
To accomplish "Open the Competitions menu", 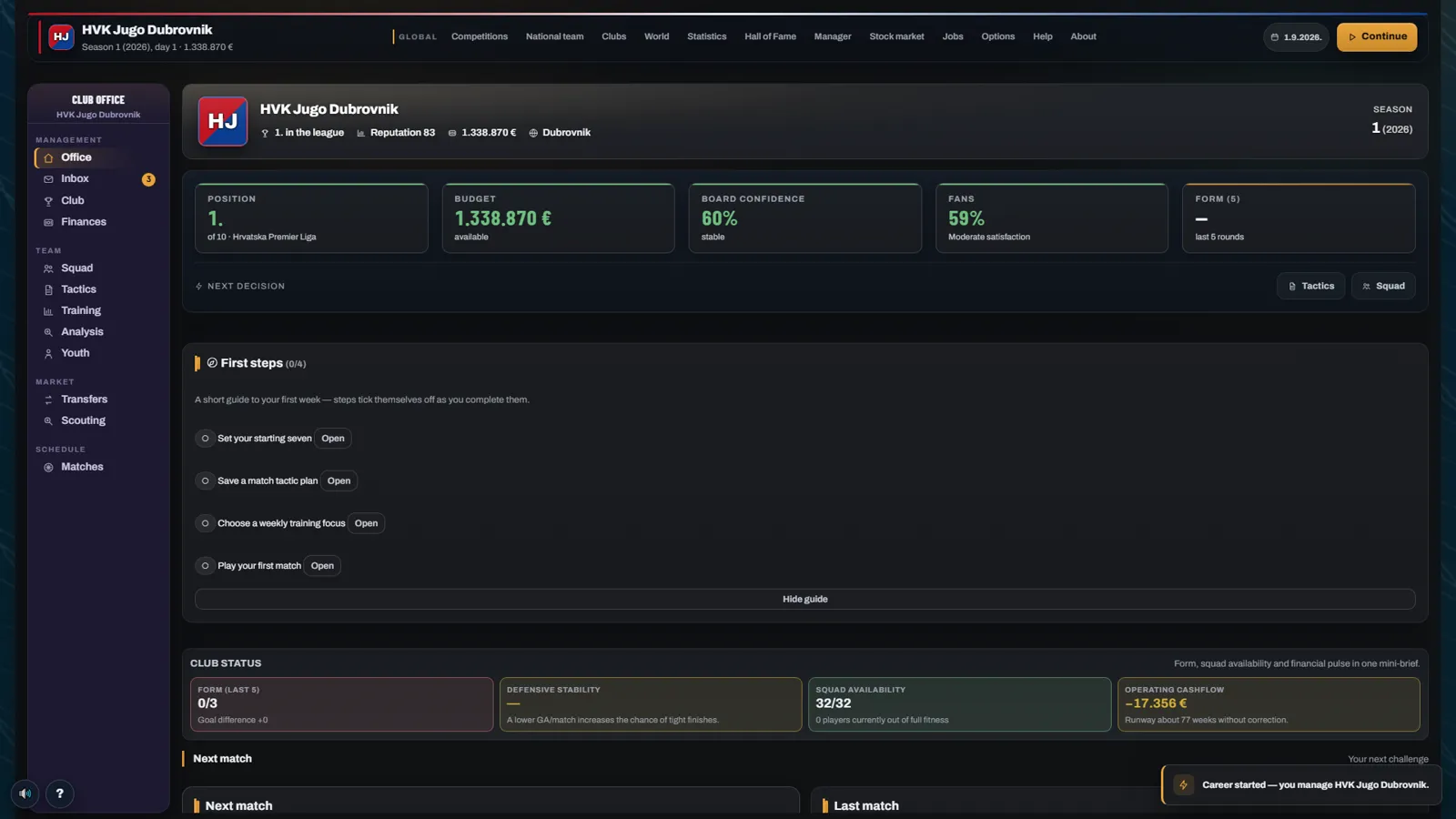I will coord(480,37).
